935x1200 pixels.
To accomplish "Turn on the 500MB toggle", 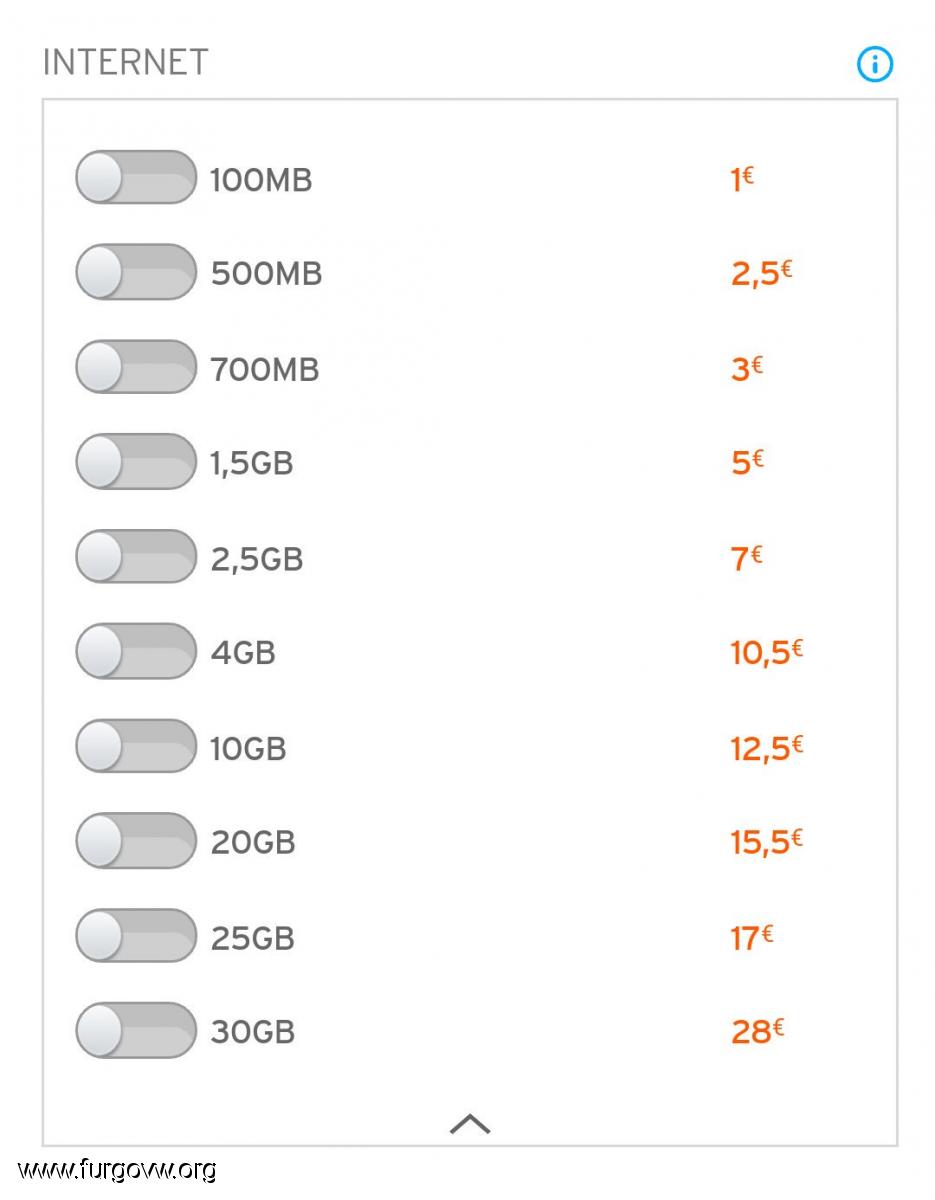I will click(x=136, y=272).
